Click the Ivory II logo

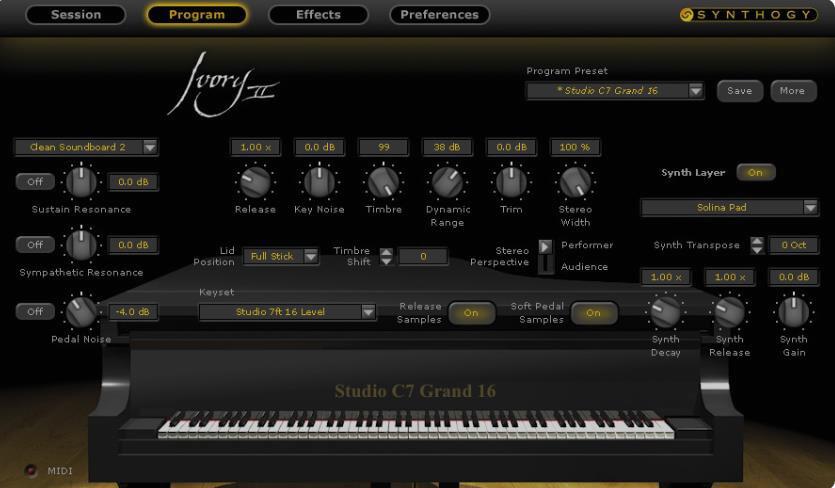pos(223,84)
